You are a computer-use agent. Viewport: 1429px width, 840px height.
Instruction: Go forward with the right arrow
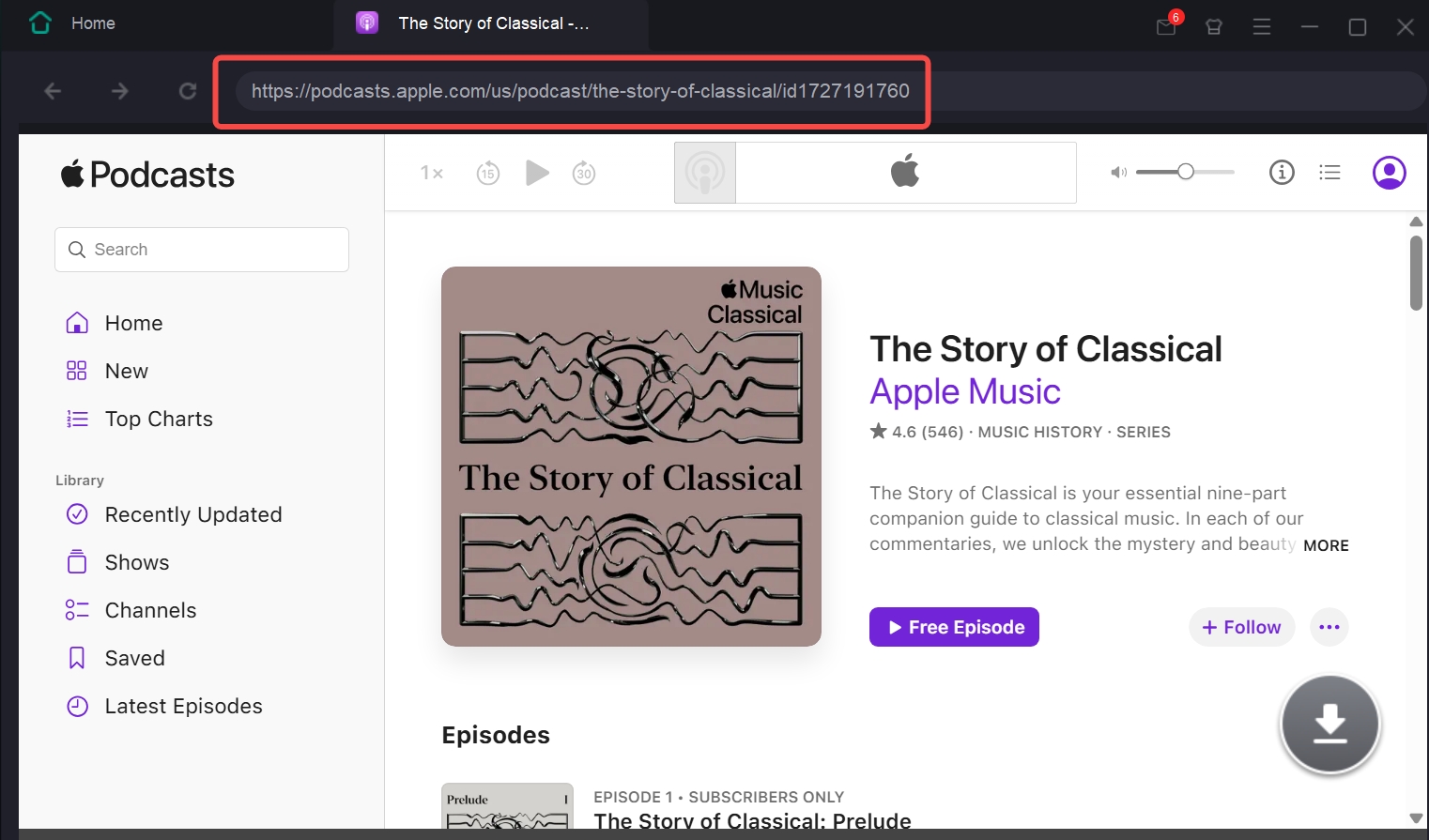(x=119, y=91)
